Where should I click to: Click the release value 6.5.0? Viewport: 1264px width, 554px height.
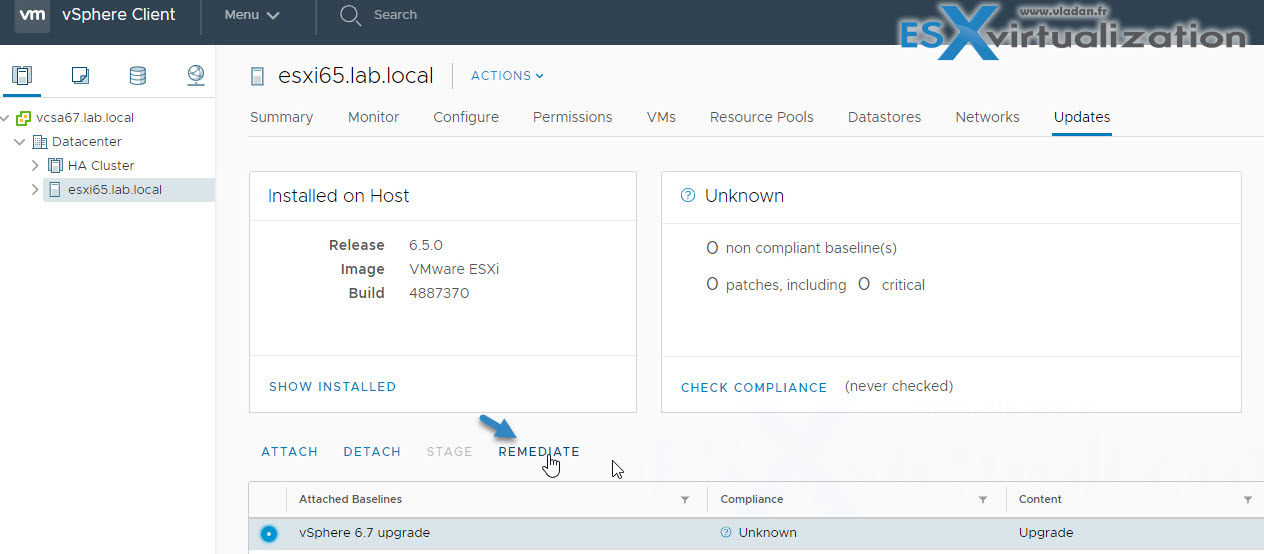coord(426,245)
